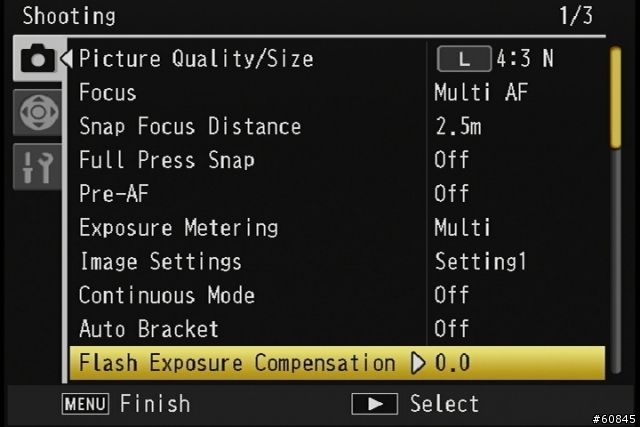Toggle Auto Bracket Off value
Screen dimensions: 640x427
pyautogui.click(x=451, y=329)
